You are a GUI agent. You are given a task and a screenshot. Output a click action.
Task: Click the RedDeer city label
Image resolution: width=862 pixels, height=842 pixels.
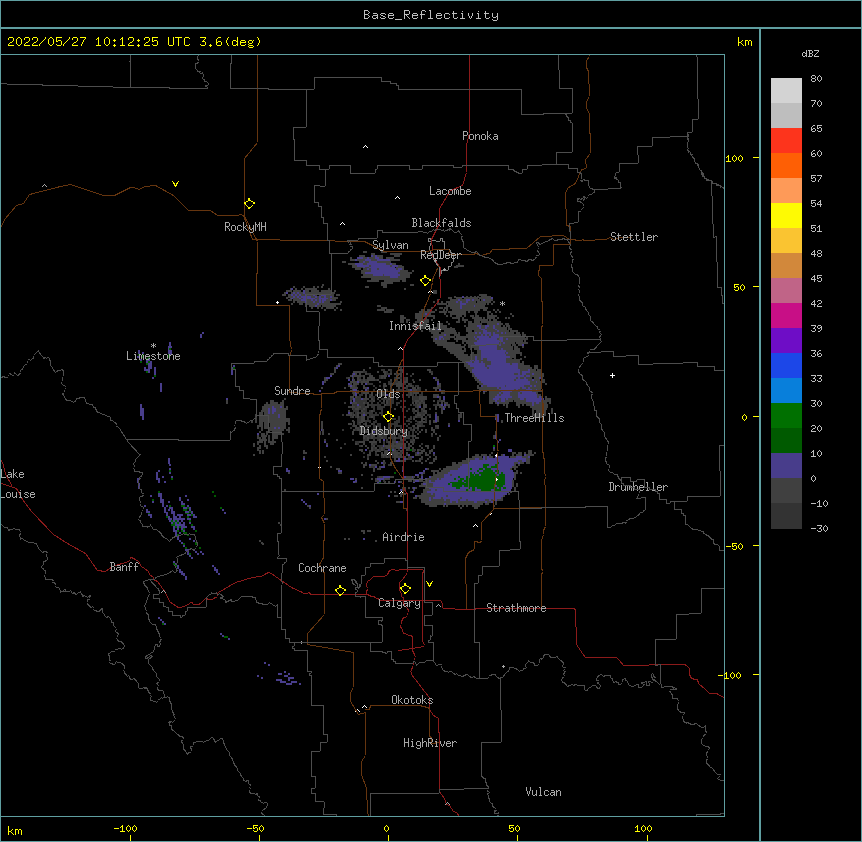(440, 255)
